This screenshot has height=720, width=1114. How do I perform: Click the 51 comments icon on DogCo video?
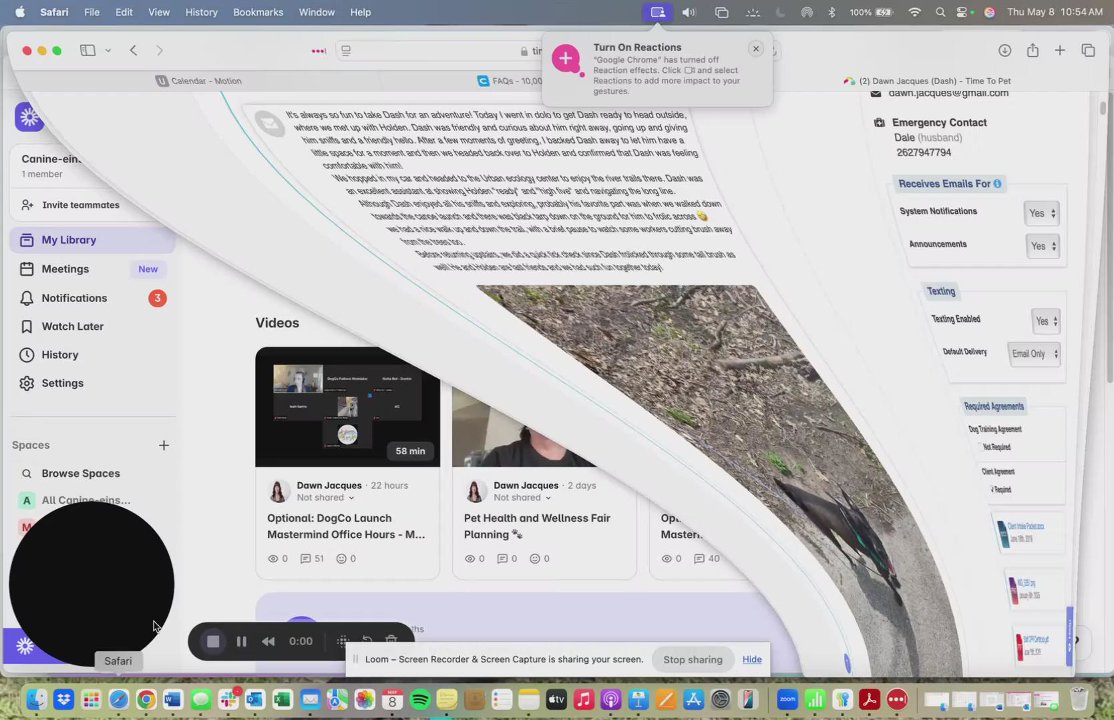pos(311,559)
